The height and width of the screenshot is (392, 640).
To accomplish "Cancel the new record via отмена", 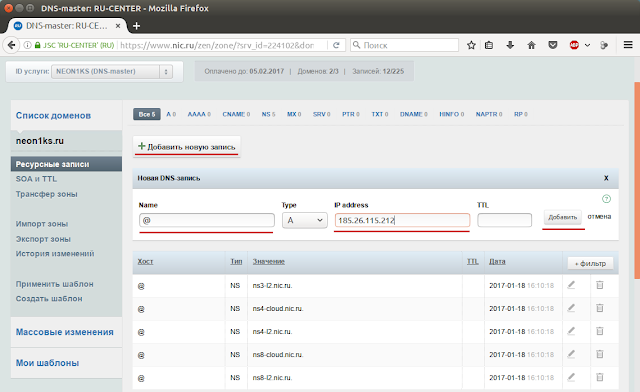I will (599, 217).
